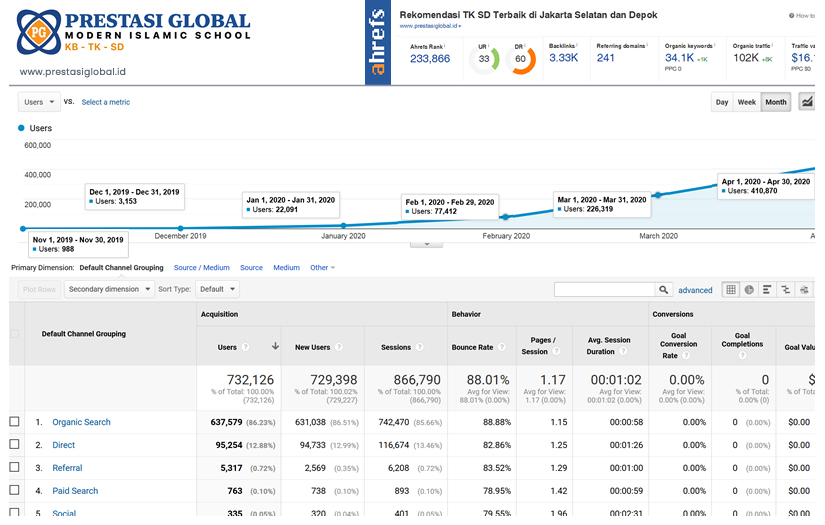The image size is (825, 525).
Task: Click the total Users value 732,126
Action: click(x=250, y=380)
